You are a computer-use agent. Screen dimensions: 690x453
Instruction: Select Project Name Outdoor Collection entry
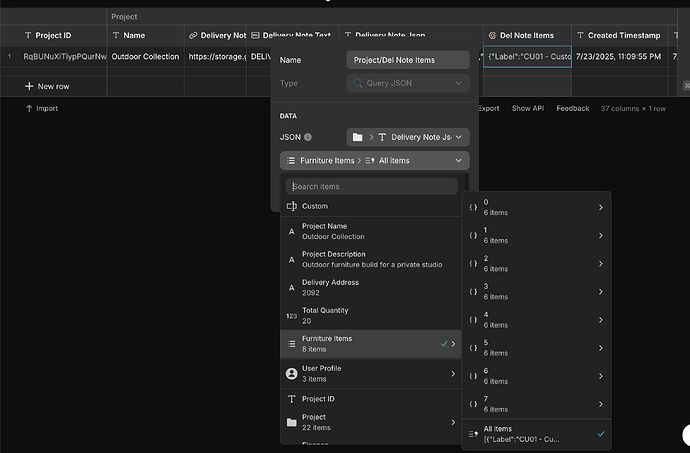371,232
